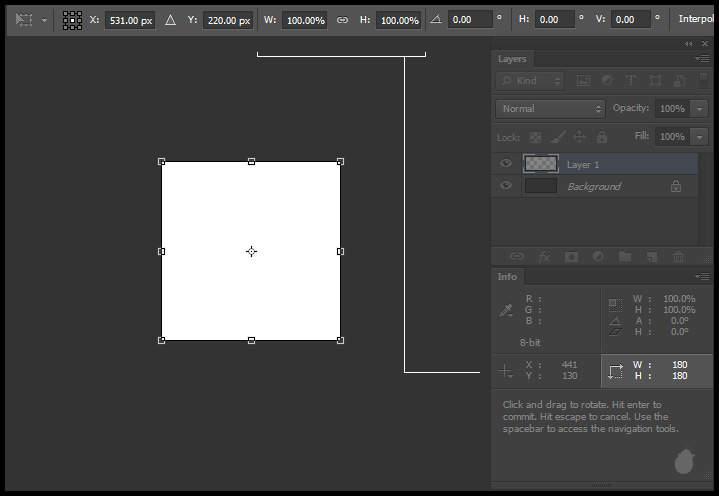Click the link layers icon
Image resolution: width=719 pixels, height=496 pixels.
517,257
